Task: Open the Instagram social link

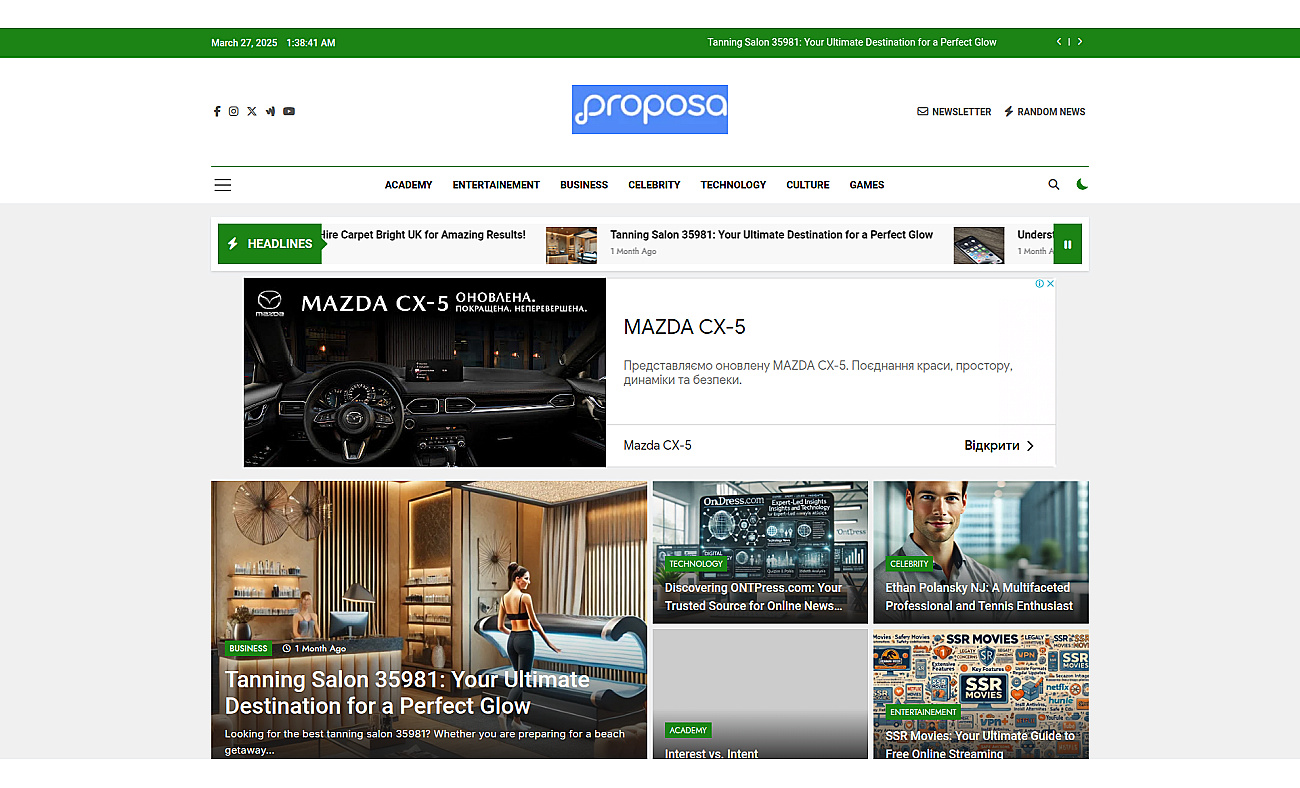Action: (233, 111)
